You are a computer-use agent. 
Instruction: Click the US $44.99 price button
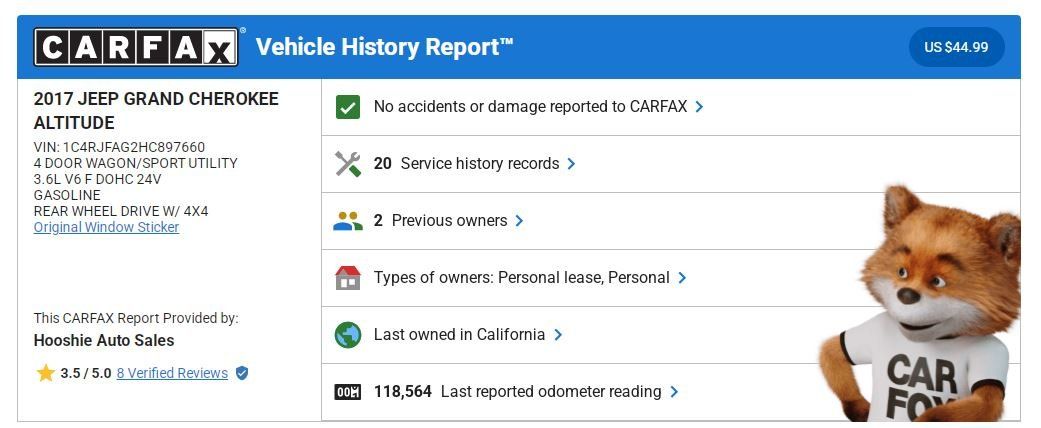(x=956, y=47)
